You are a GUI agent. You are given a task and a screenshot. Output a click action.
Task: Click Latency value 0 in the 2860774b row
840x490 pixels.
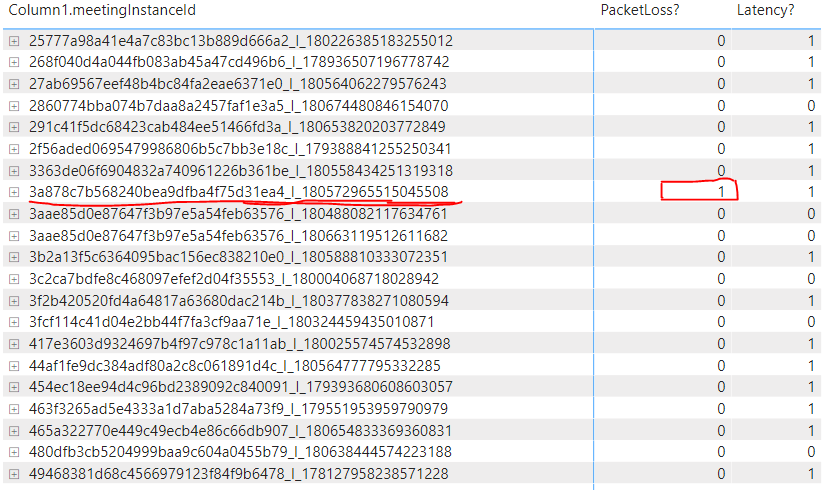[811, 106]
